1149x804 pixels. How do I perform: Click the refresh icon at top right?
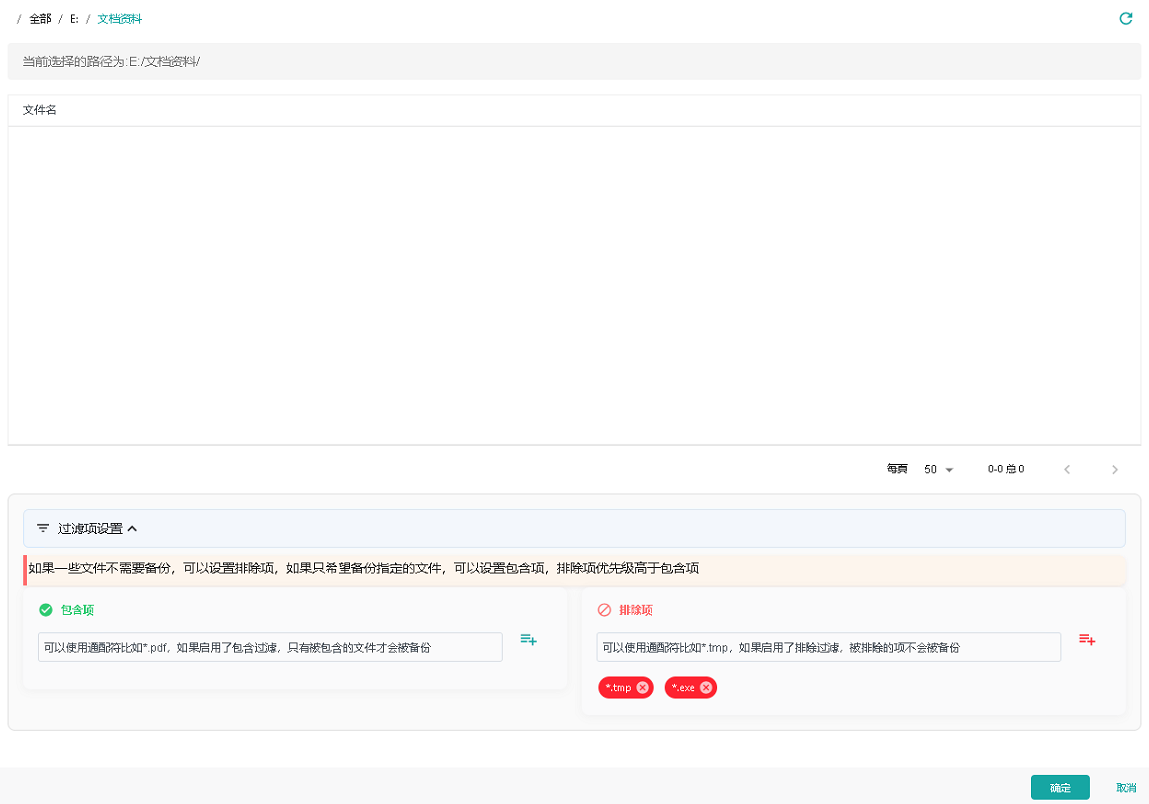click(x=1125, y=19)
